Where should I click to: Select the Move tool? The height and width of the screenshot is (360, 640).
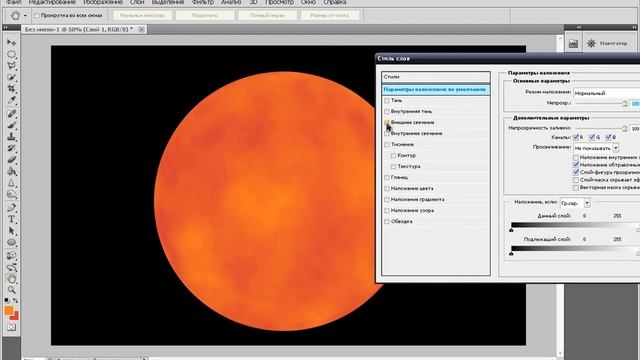click(x=11, y=42)
